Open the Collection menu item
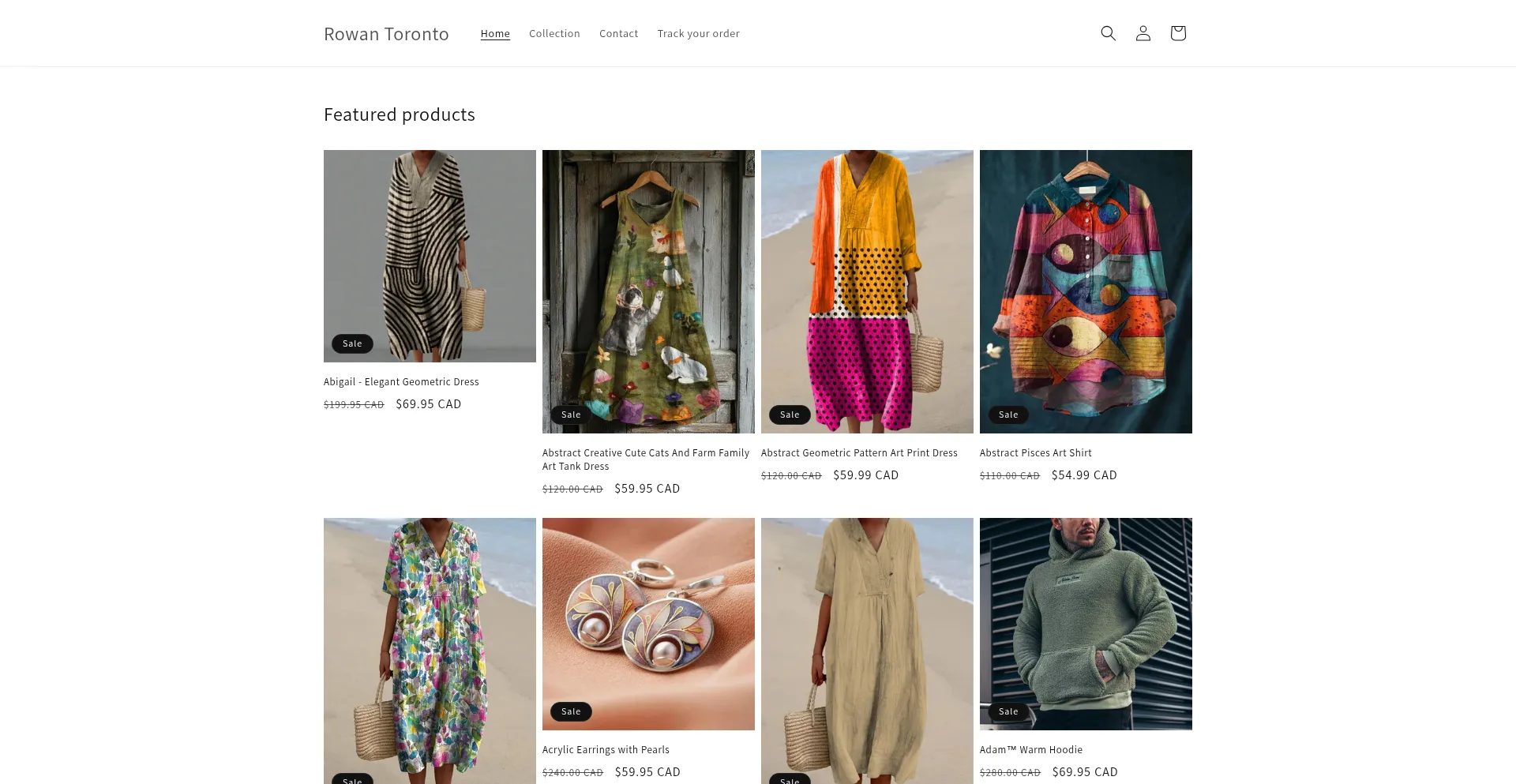 [x=554, y=34]
